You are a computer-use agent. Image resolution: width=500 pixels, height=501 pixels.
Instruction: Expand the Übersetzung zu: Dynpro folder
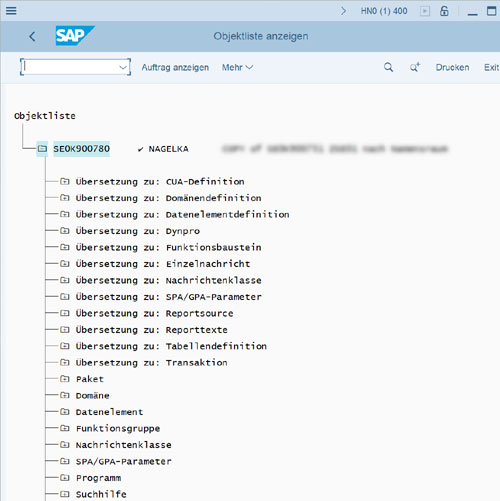pos(65,231)
